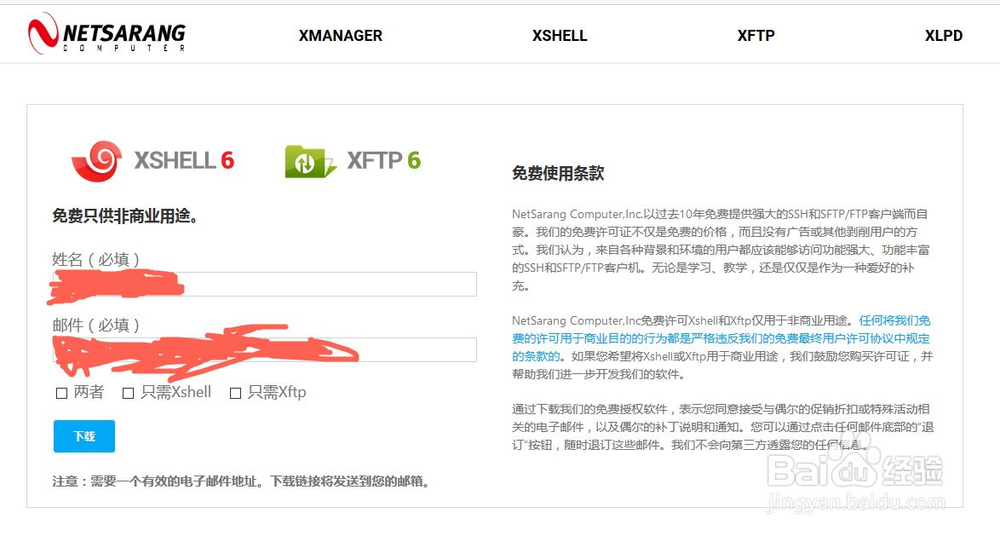Open the XLPD menu
The width and height of the screenshot is (1000, 536).
(x=943, y=36)
